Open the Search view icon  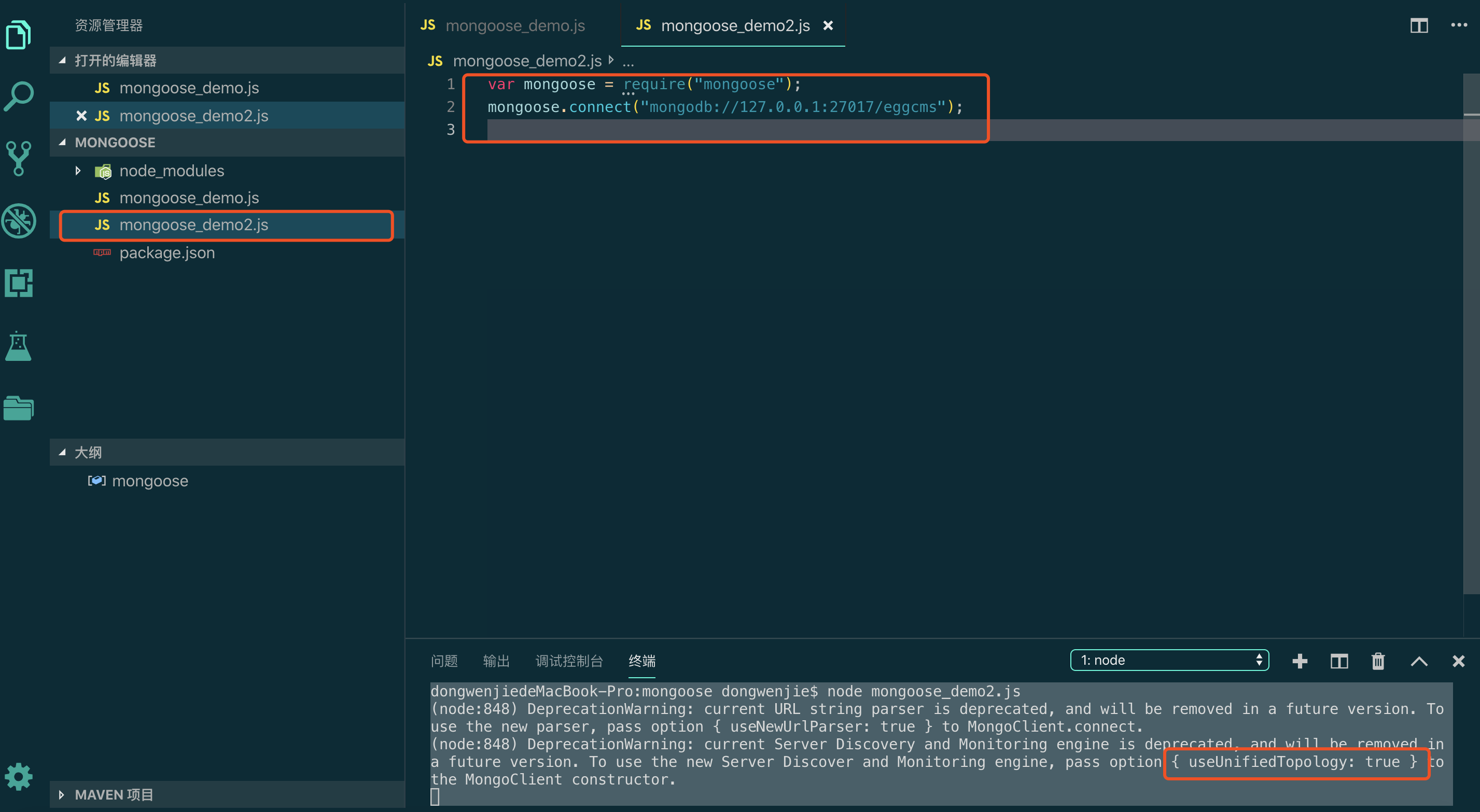(x=18, y=96)
